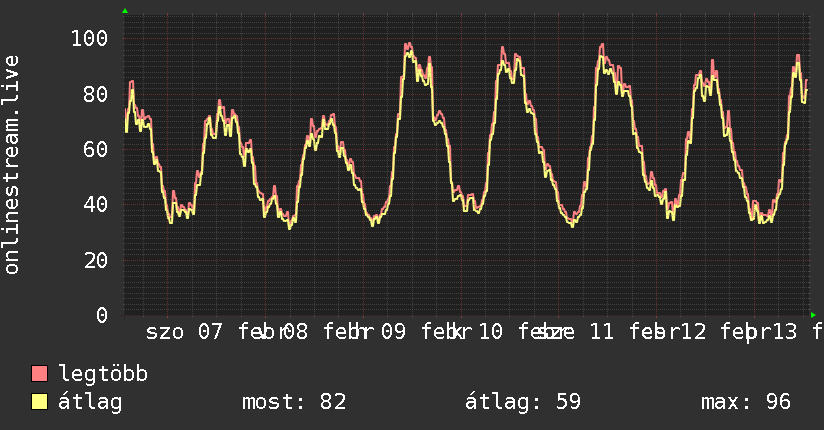Click the y-axis label 100
This screenshot has width=824, height=430.
pyautogui.click(x=89, y=38)
